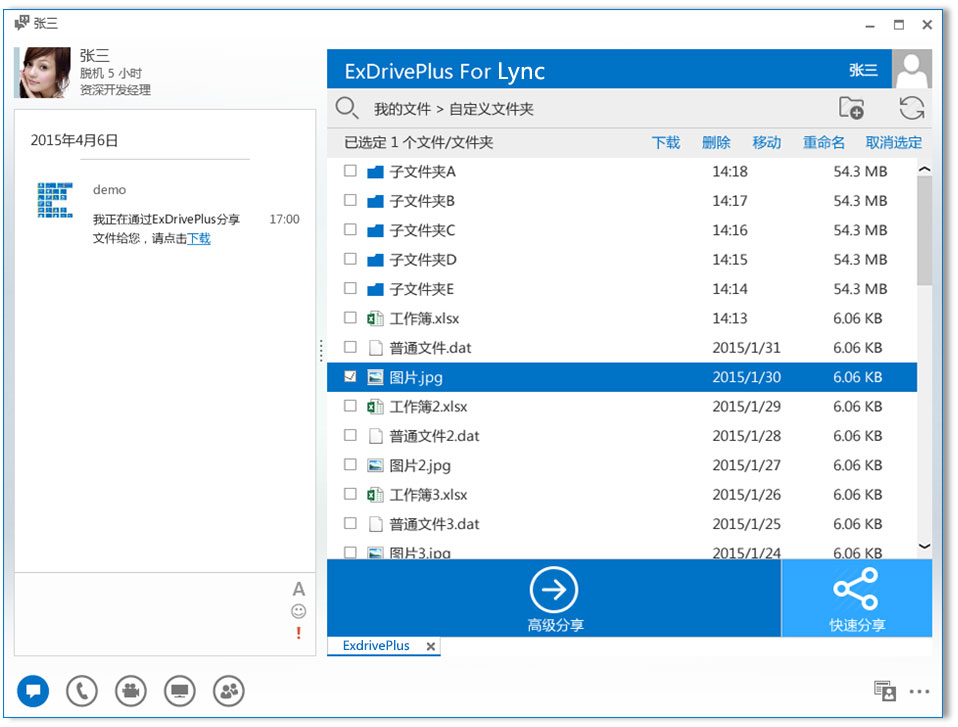The height and width of the screenshot is (727, 958).
Task: Open the present screen monitor icon
Action: tap(180, 691)
